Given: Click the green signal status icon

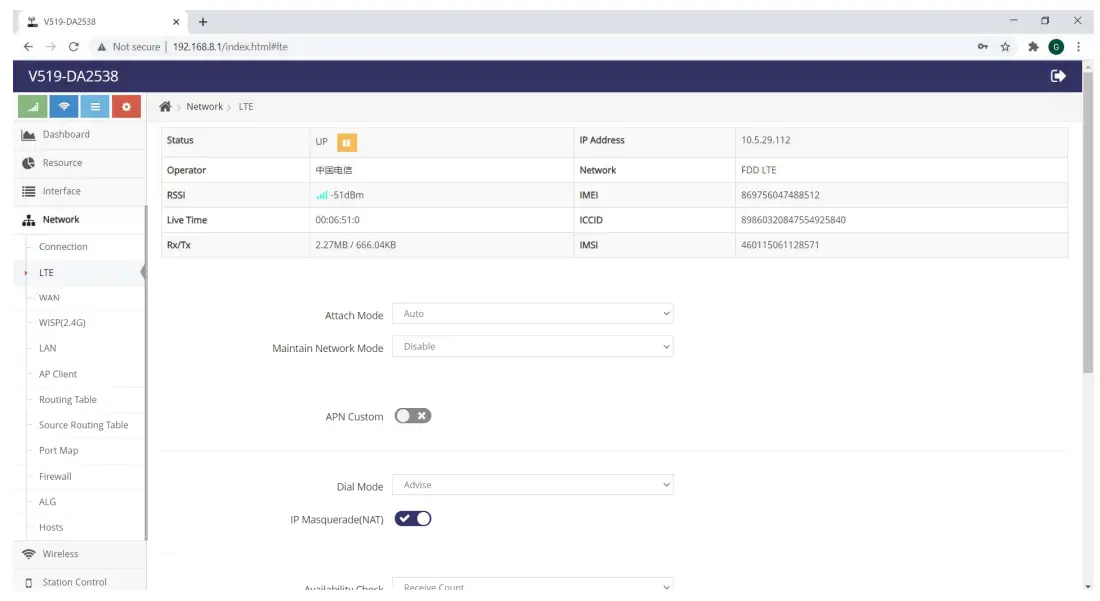Looking at the screenshot, I should pos(32,107).
